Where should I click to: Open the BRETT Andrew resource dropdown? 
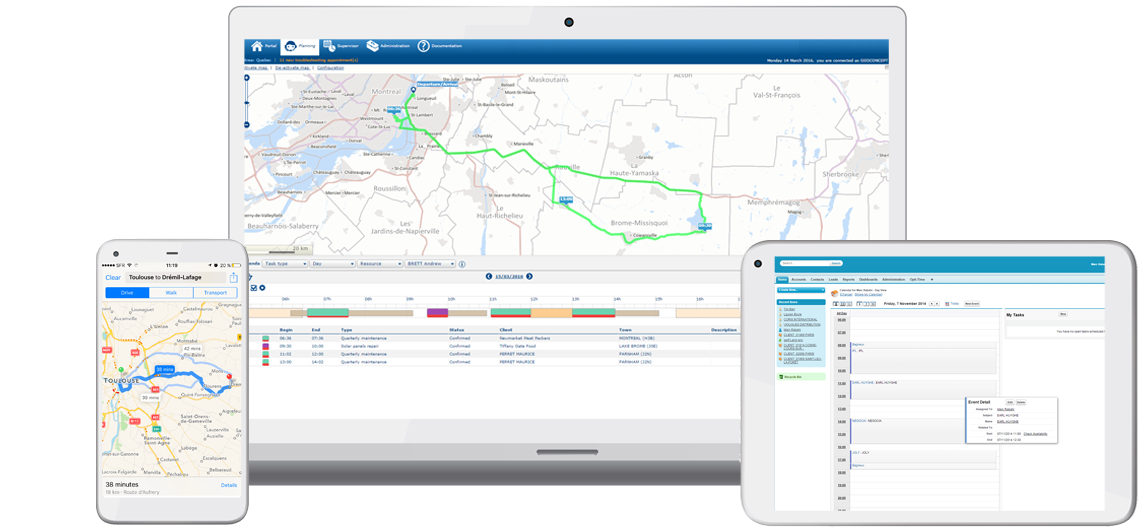pos(430,264)
